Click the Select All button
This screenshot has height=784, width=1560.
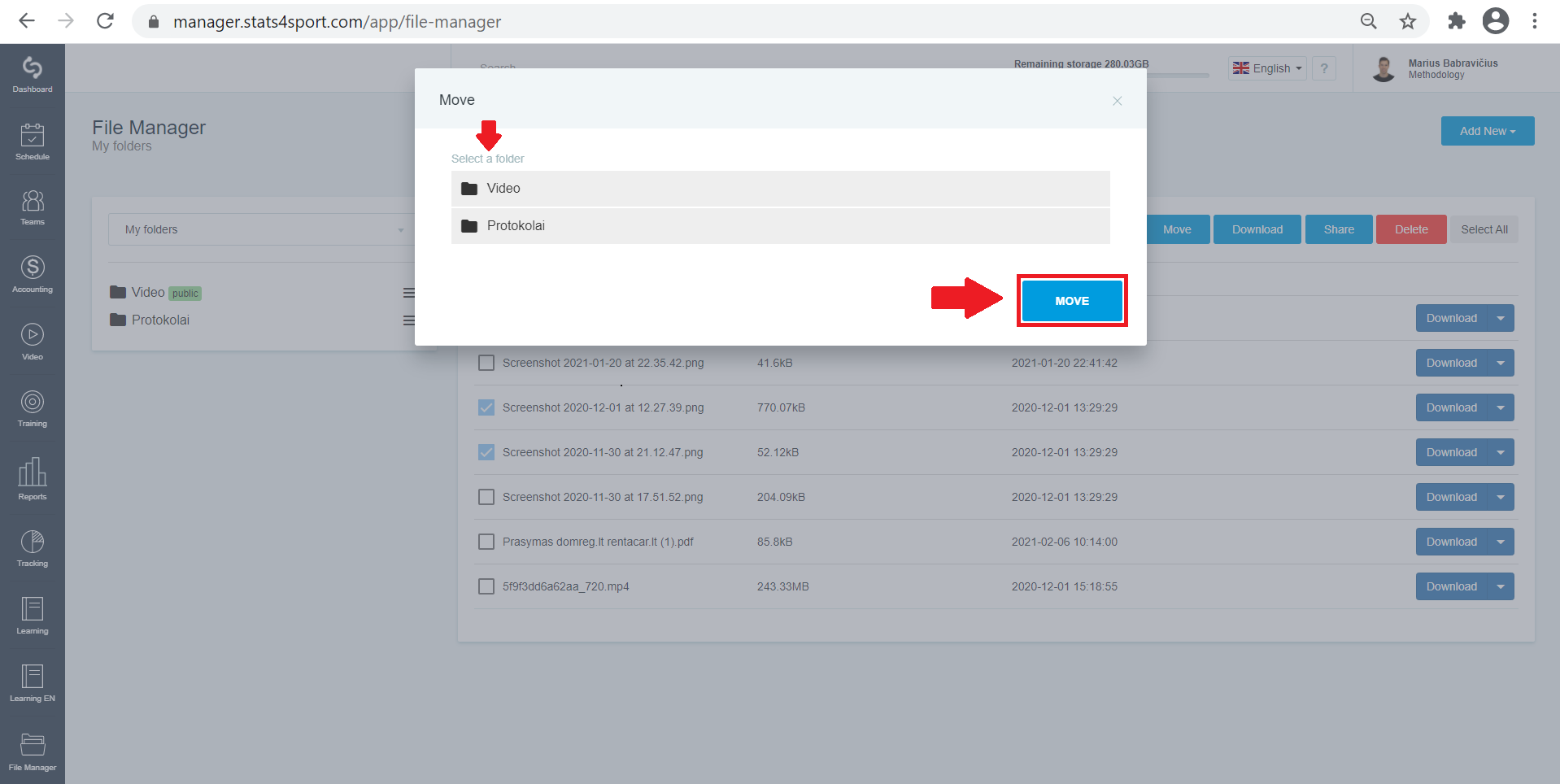(x=1484, y=229)
